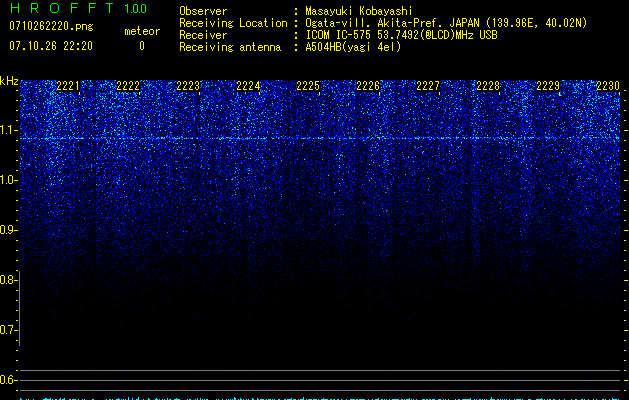Click the Observer label

tap(203, 11)
